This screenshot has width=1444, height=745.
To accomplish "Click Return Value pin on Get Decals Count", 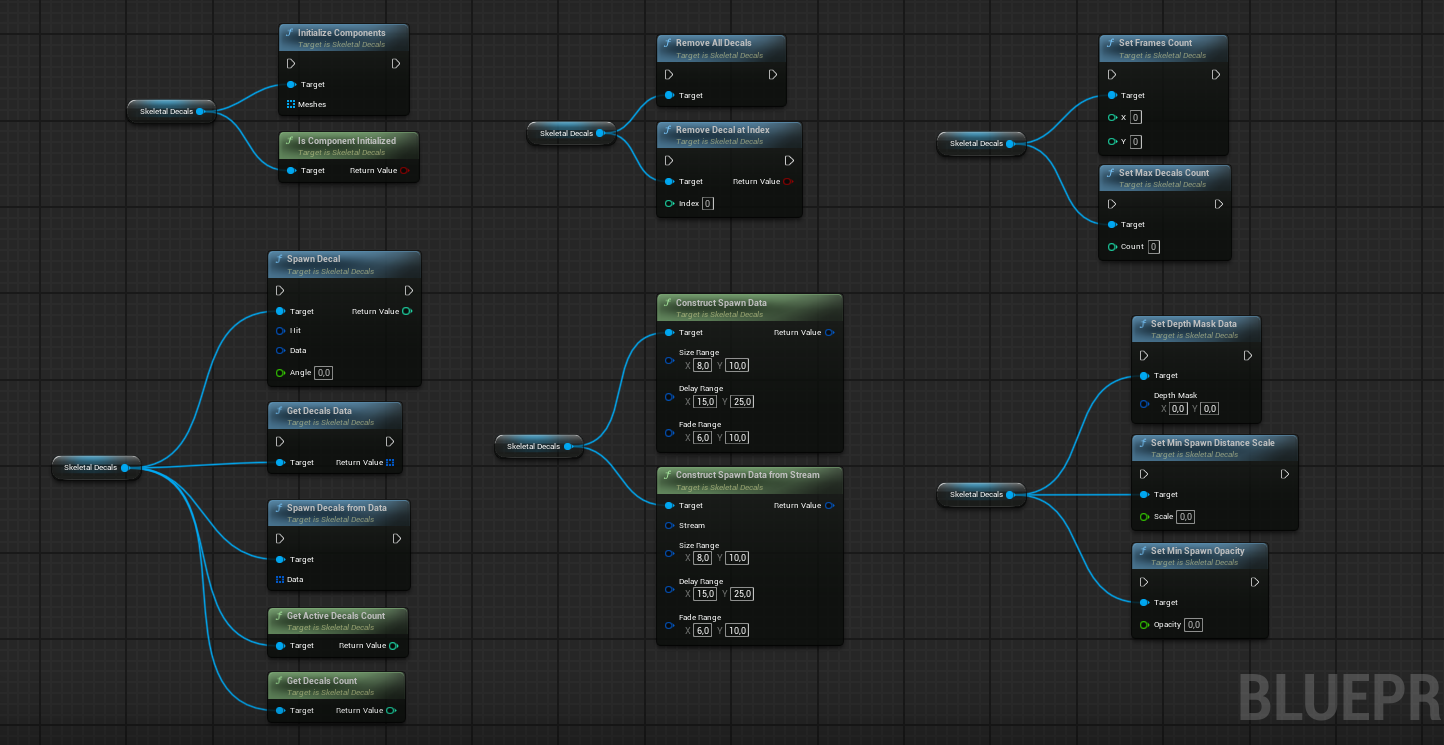I will click(x=390, y=710).
